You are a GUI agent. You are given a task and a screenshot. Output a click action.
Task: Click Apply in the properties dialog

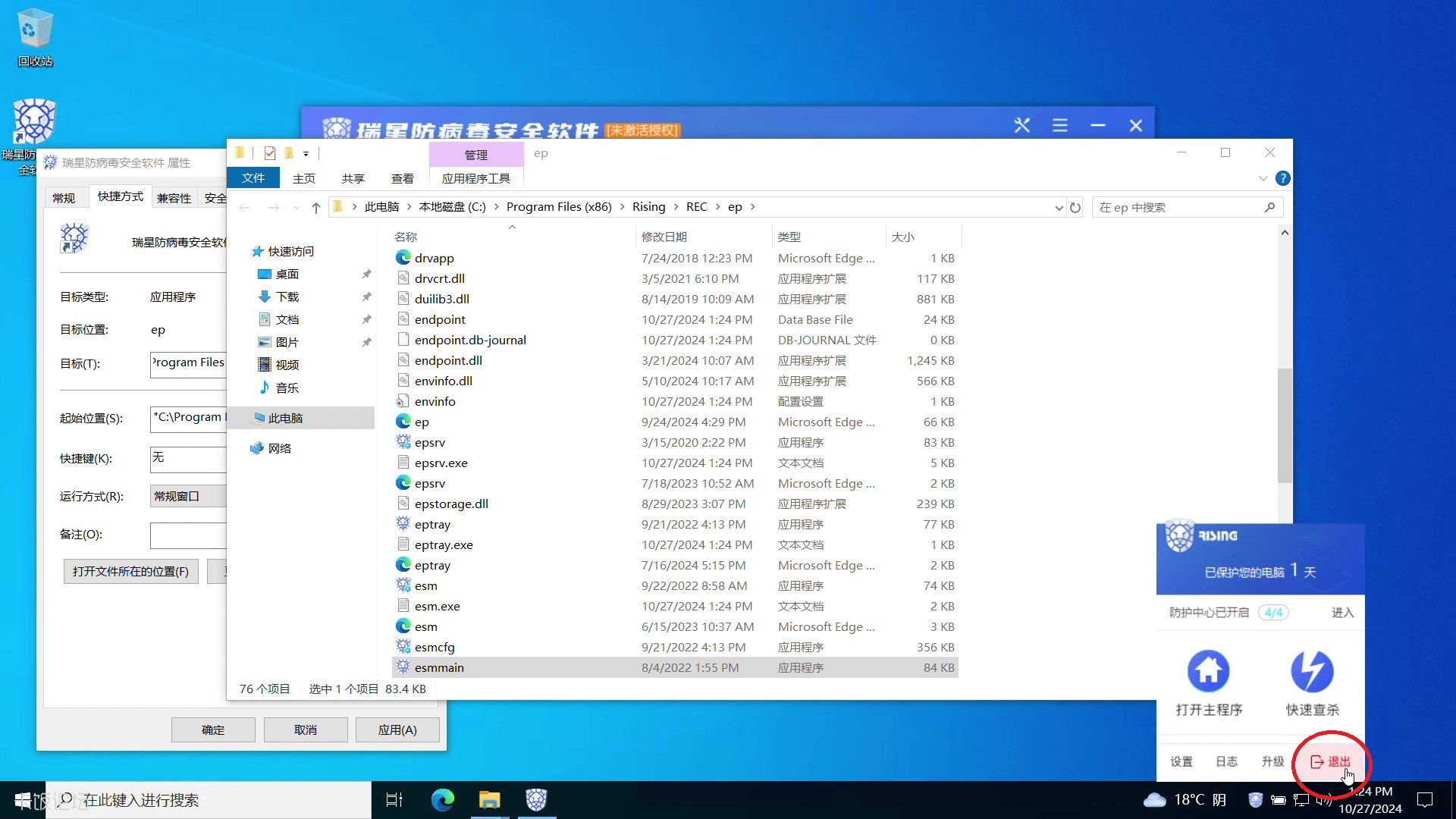397,730
